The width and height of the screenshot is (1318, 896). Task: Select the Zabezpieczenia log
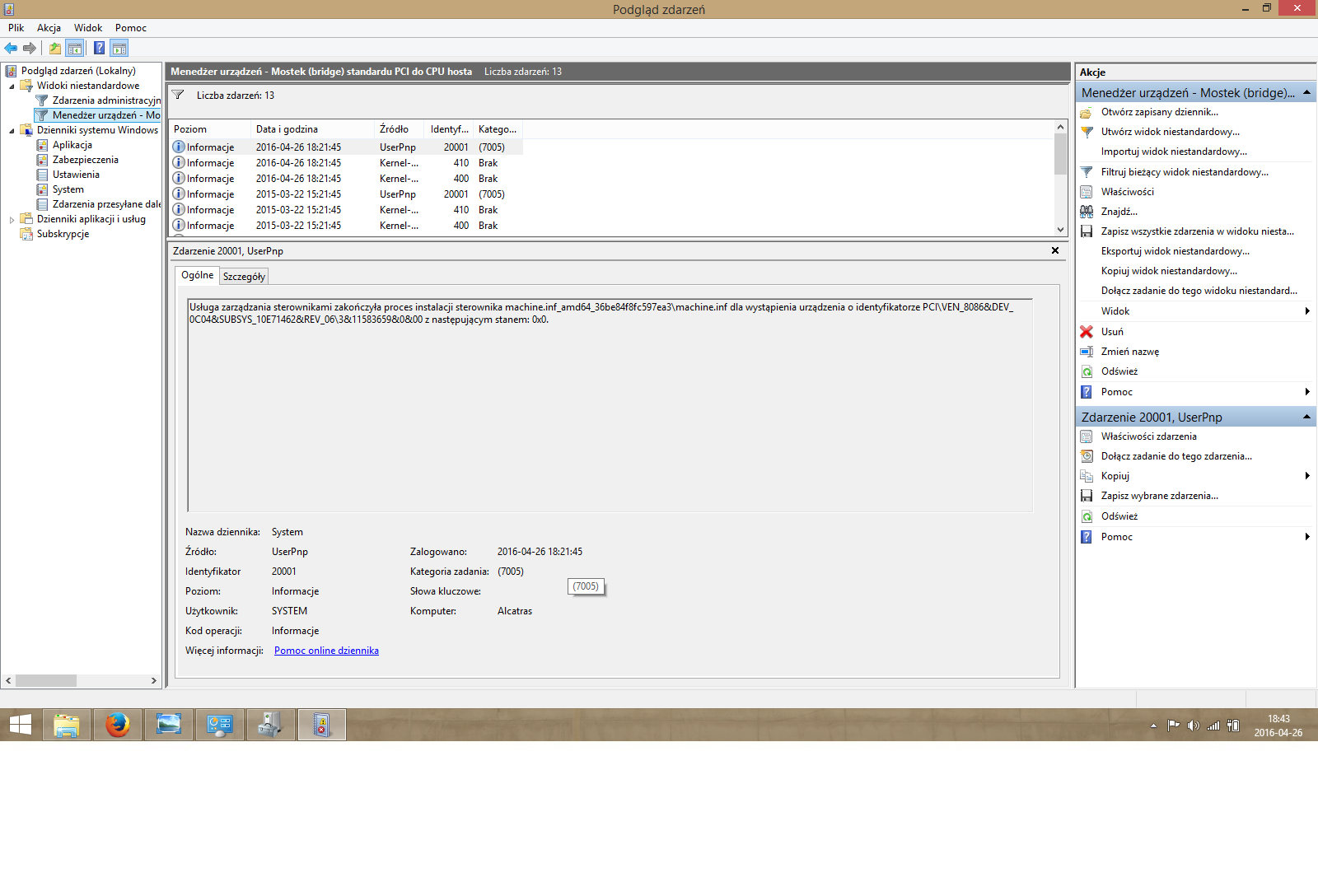[86, 160]
